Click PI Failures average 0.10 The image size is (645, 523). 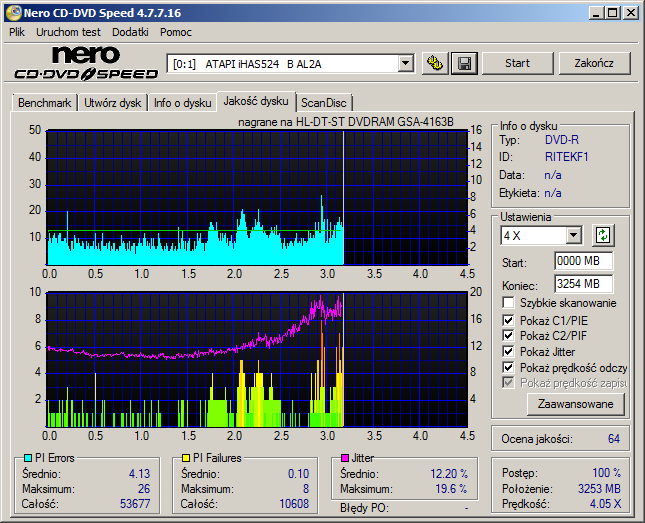pyautogui.click(x=298, y=474)
